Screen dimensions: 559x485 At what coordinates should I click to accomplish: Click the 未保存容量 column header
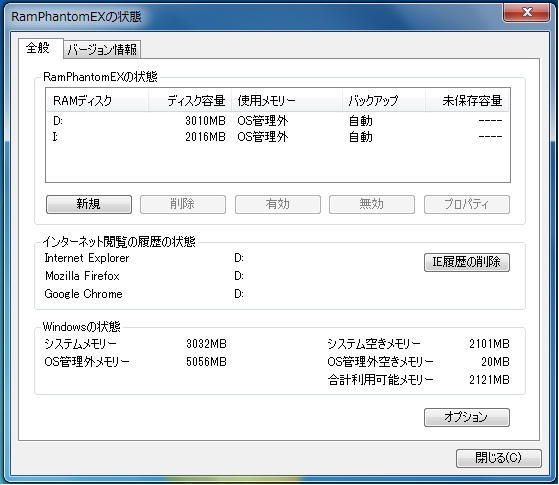(x=467, y=101)
